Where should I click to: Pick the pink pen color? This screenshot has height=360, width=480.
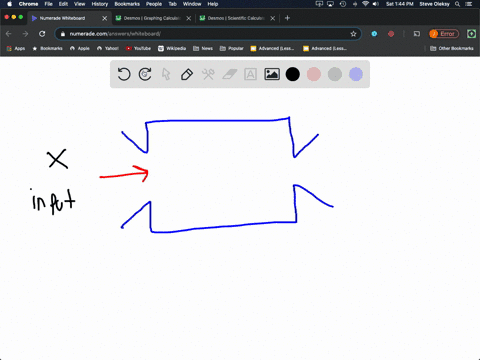point(314,74)
